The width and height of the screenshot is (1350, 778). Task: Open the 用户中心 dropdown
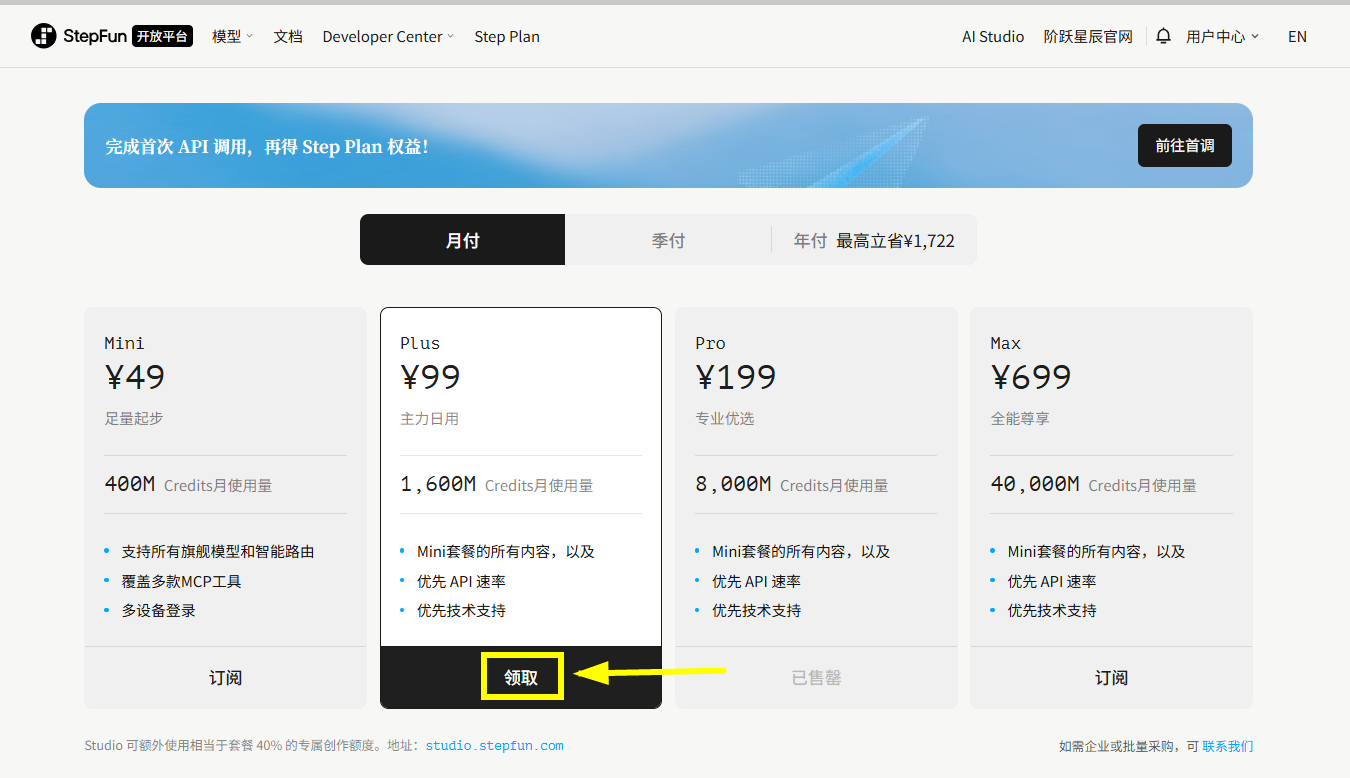[x=1222, y=36]
